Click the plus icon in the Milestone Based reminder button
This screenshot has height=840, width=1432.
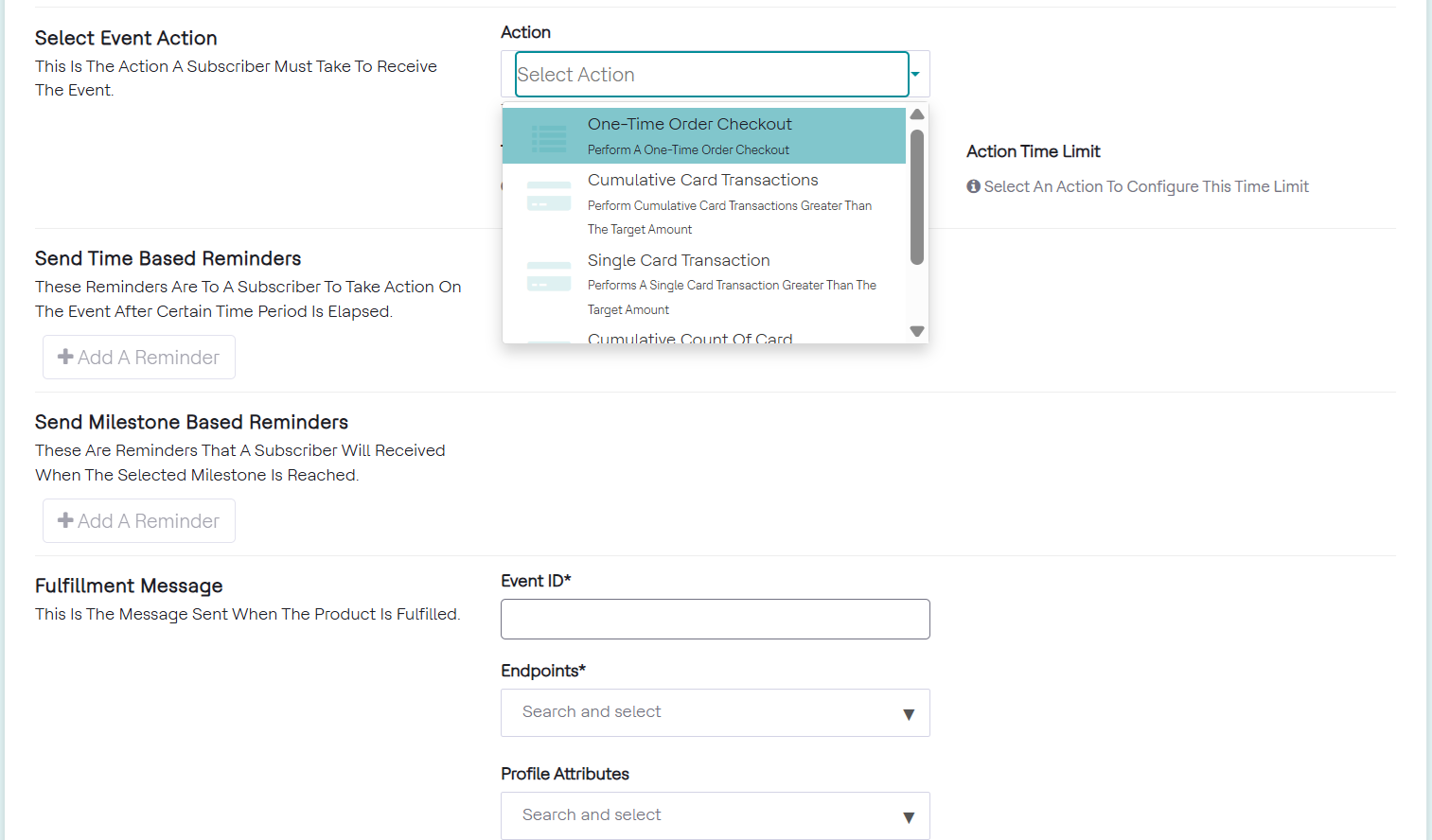point(65,520)
